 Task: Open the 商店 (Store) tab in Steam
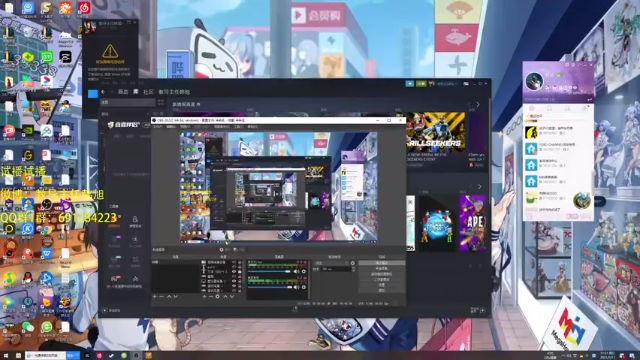click(x=123, y=92)
